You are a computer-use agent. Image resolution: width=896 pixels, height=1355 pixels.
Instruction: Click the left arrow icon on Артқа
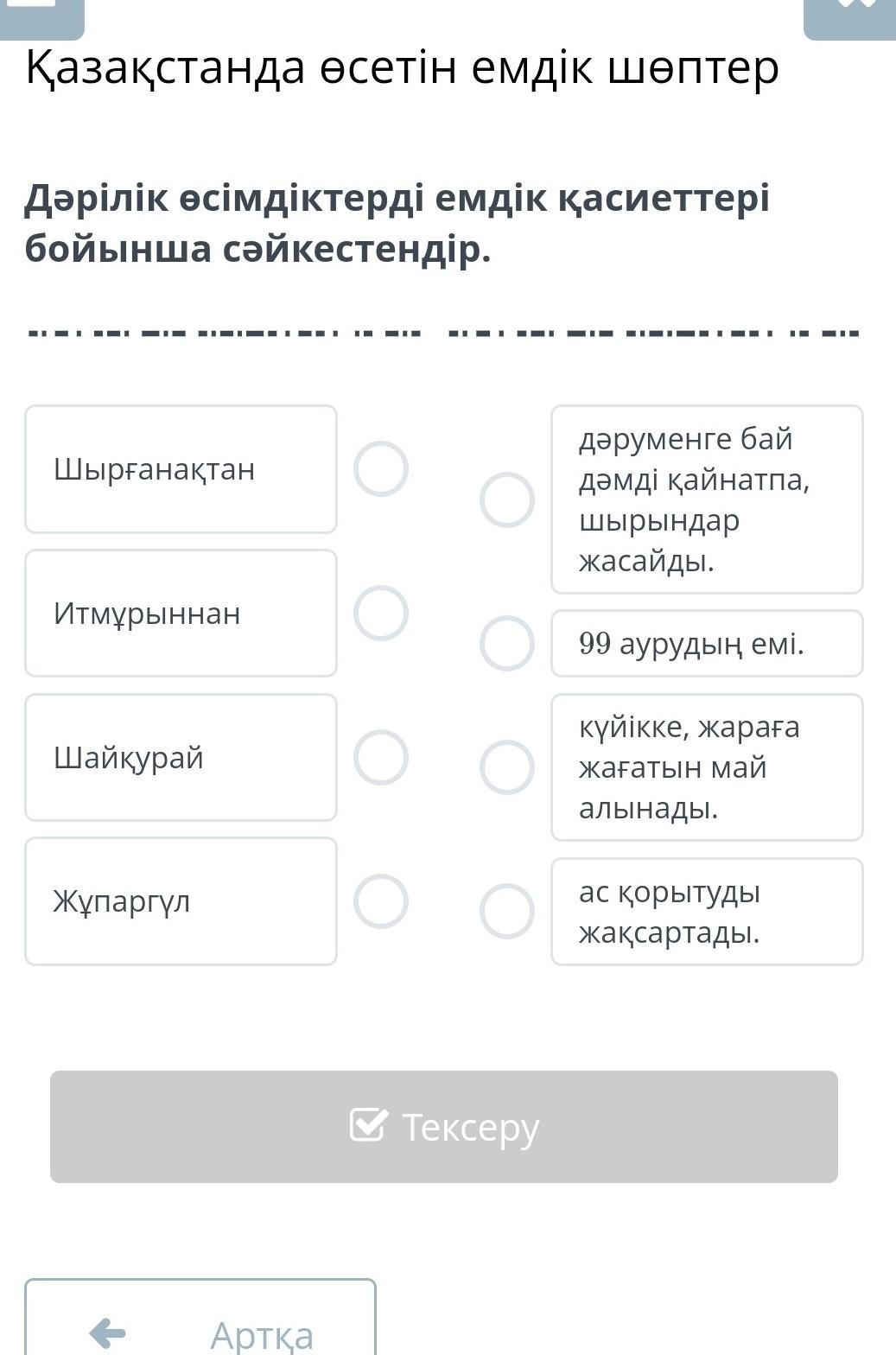point(108,1333)
